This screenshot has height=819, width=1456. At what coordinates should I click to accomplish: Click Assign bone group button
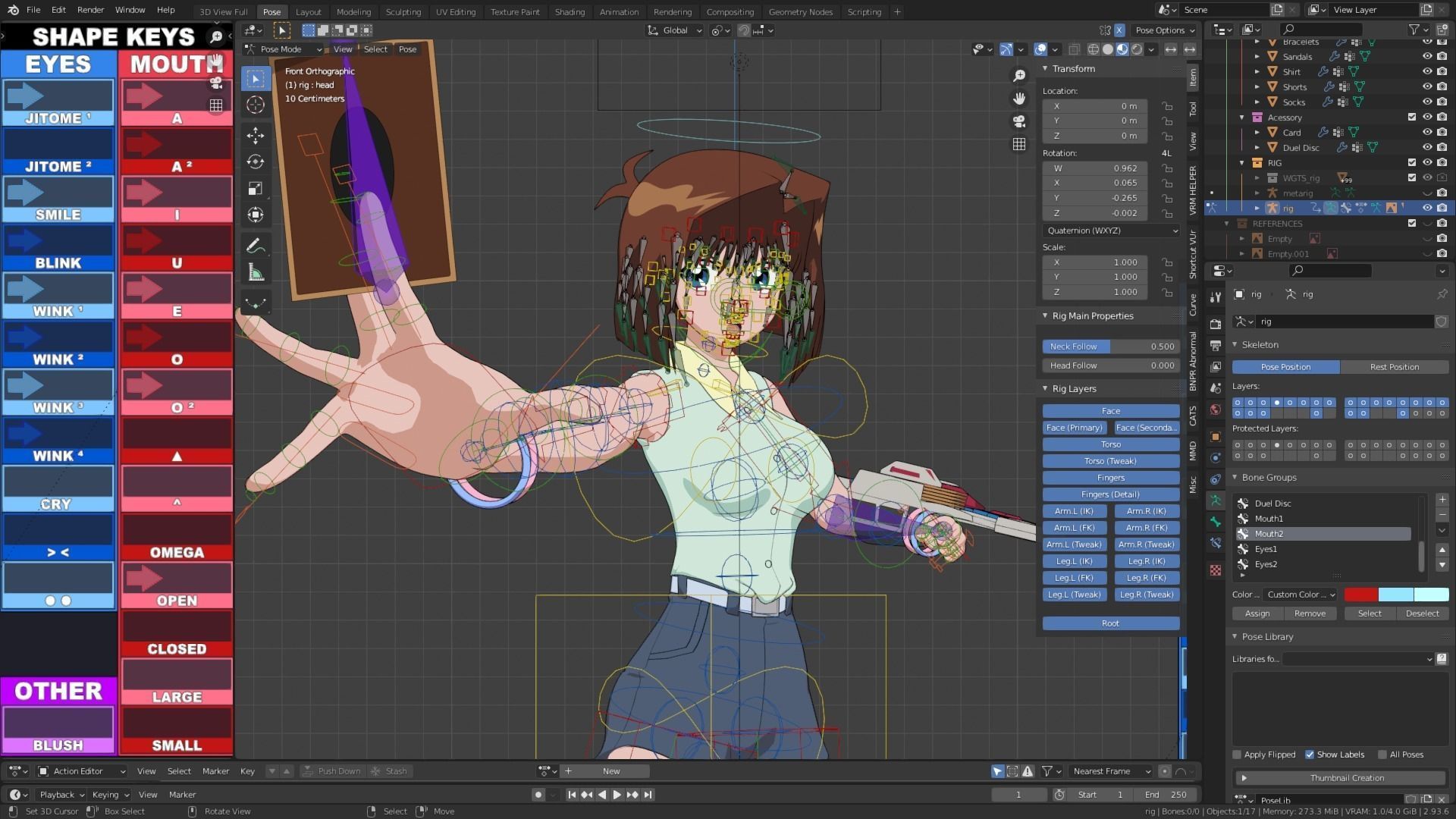pos(1257,613)
